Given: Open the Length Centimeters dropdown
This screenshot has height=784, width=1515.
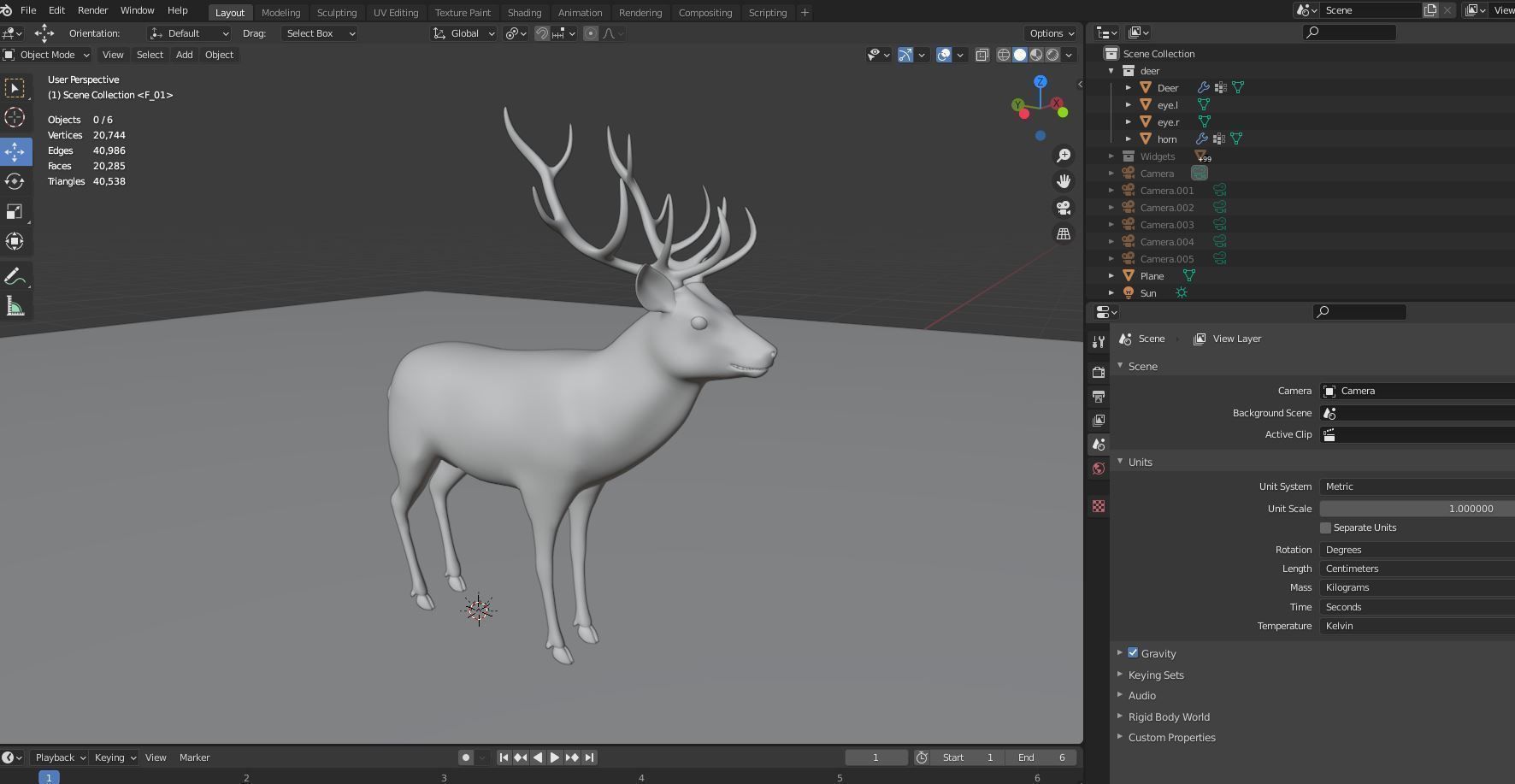Looking at the screenshot, I should tap(1417, 569).
